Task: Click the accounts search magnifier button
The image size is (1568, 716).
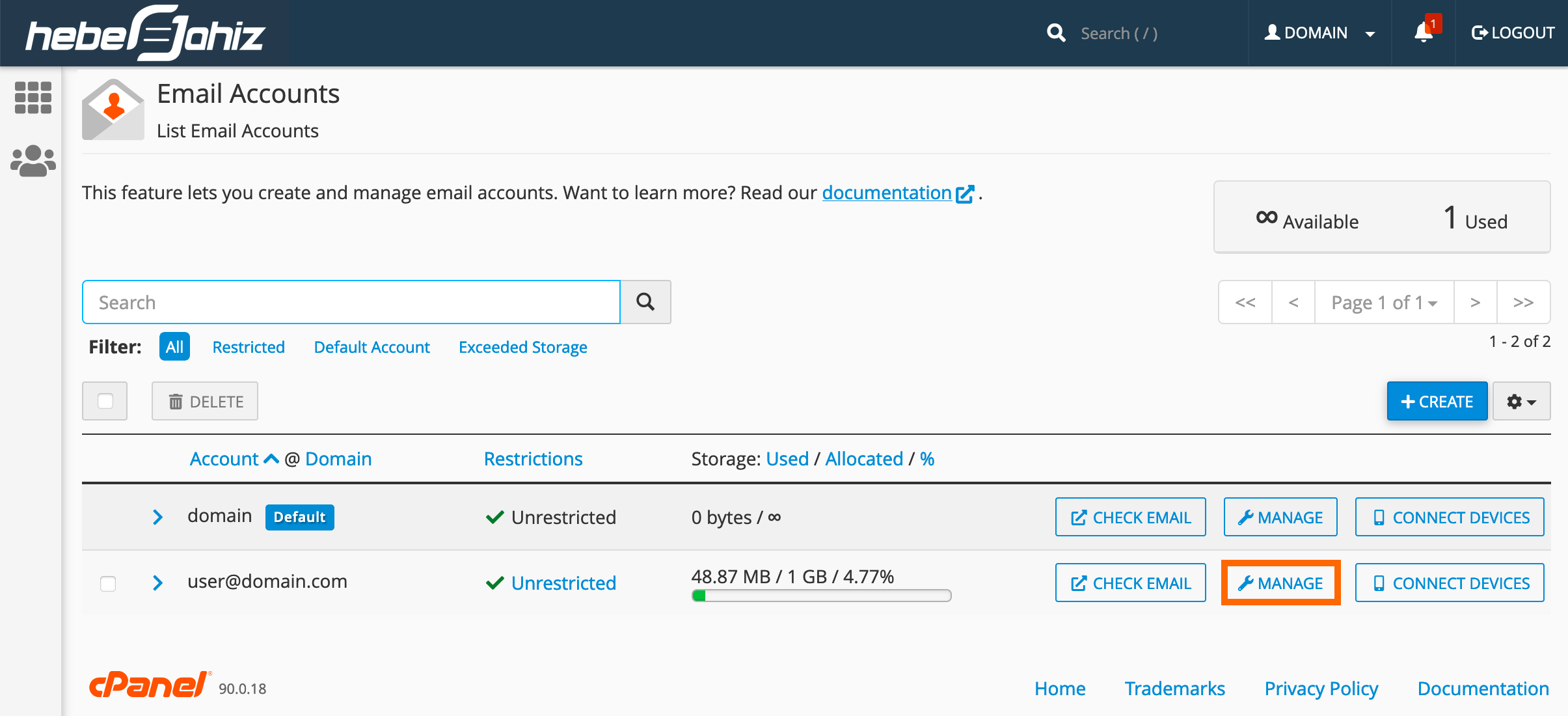Action: click(645, 302)
